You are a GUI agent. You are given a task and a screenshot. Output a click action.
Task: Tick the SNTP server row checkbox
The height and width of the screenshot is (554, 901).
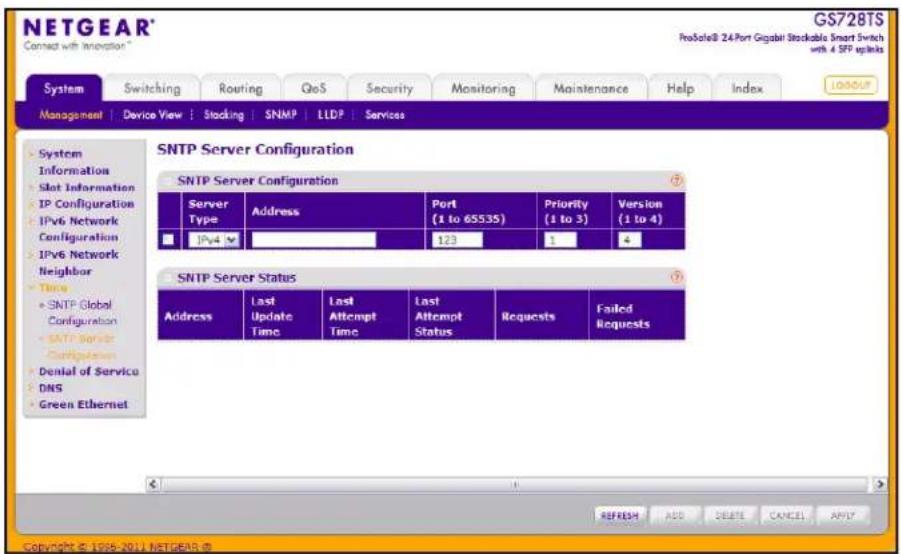(x=168, y=240)
